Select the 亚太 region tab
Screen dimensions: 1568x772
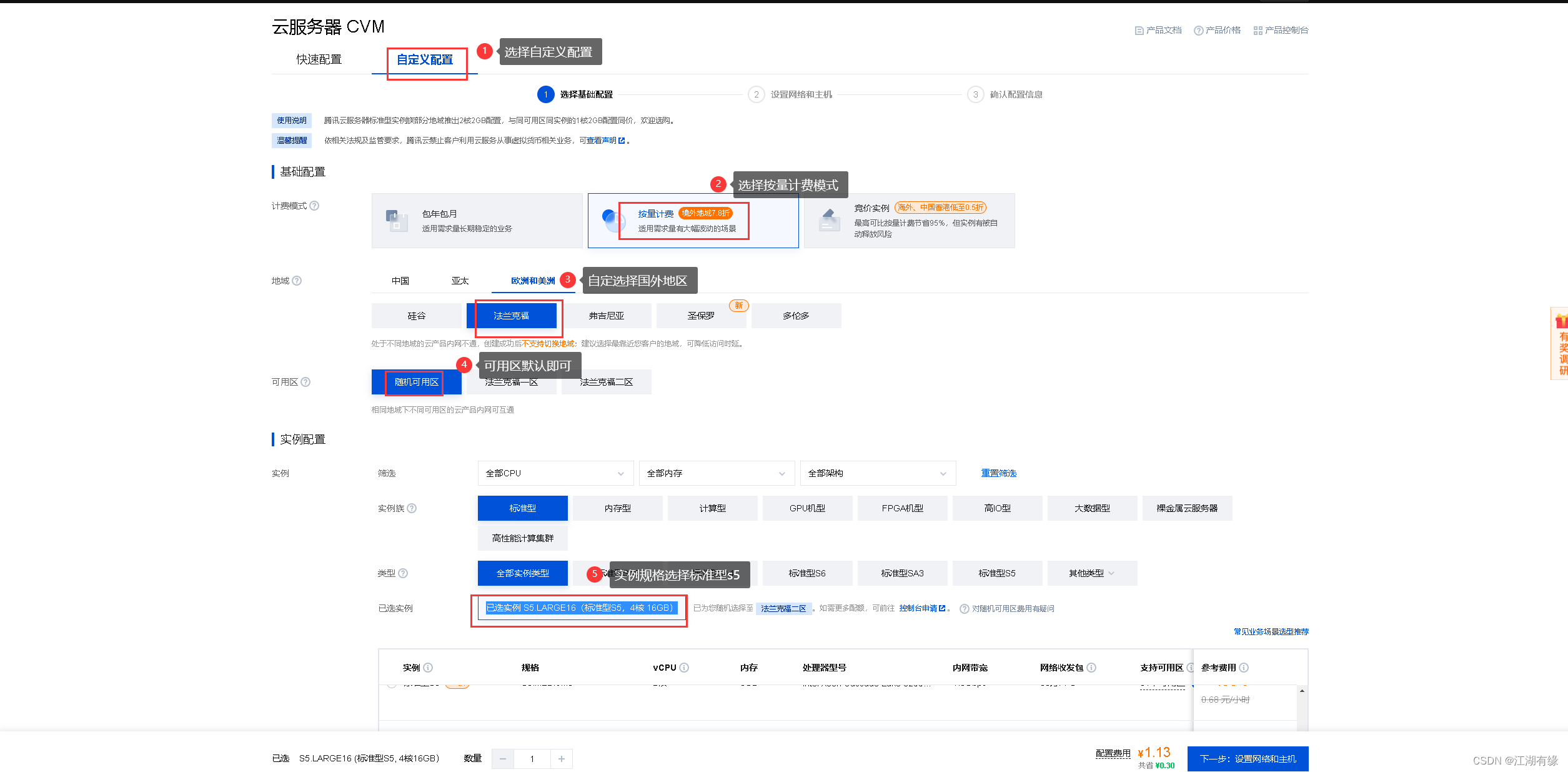click(x=460, y=281)
